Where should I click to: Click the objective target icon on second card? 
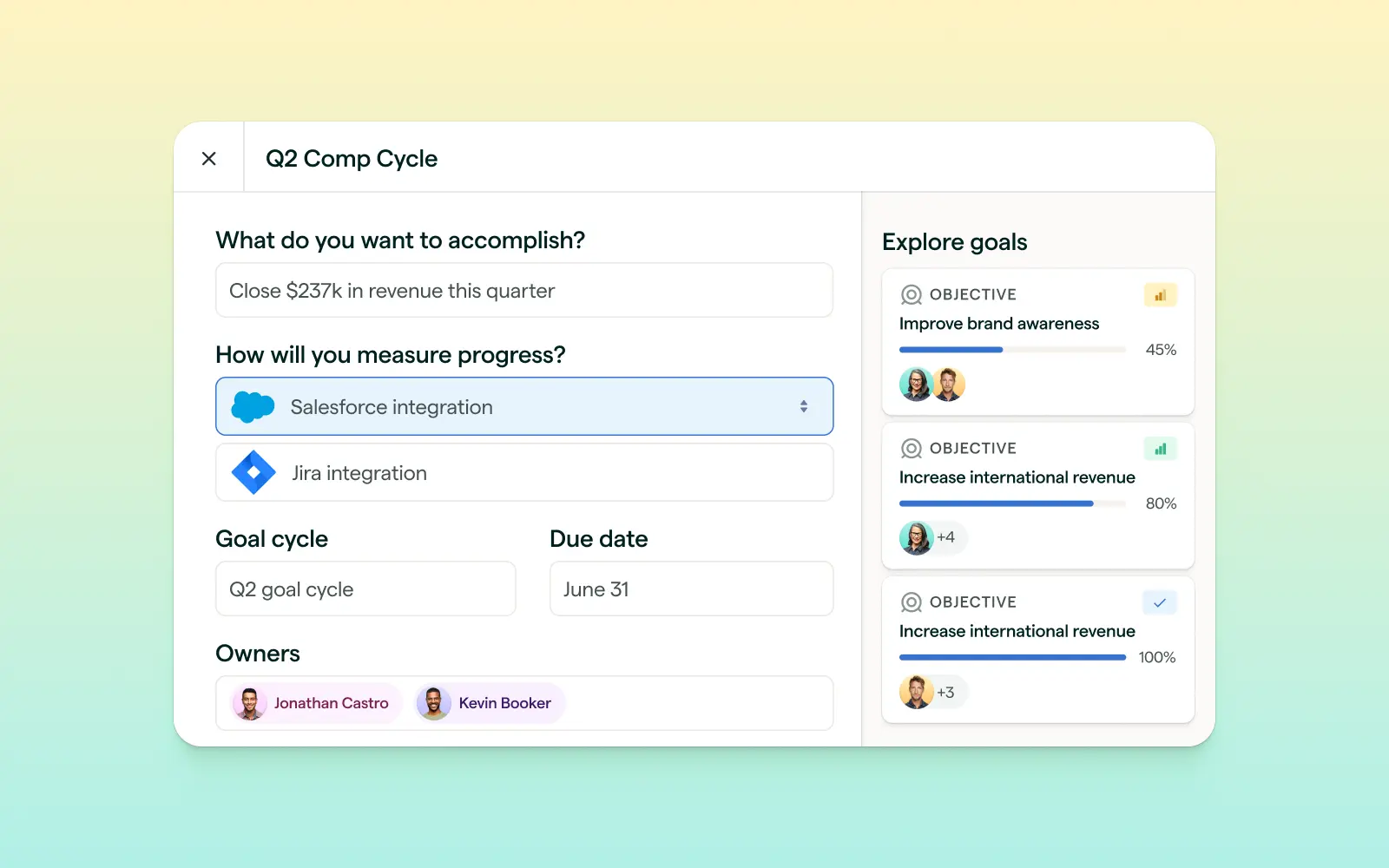(911, 448)
